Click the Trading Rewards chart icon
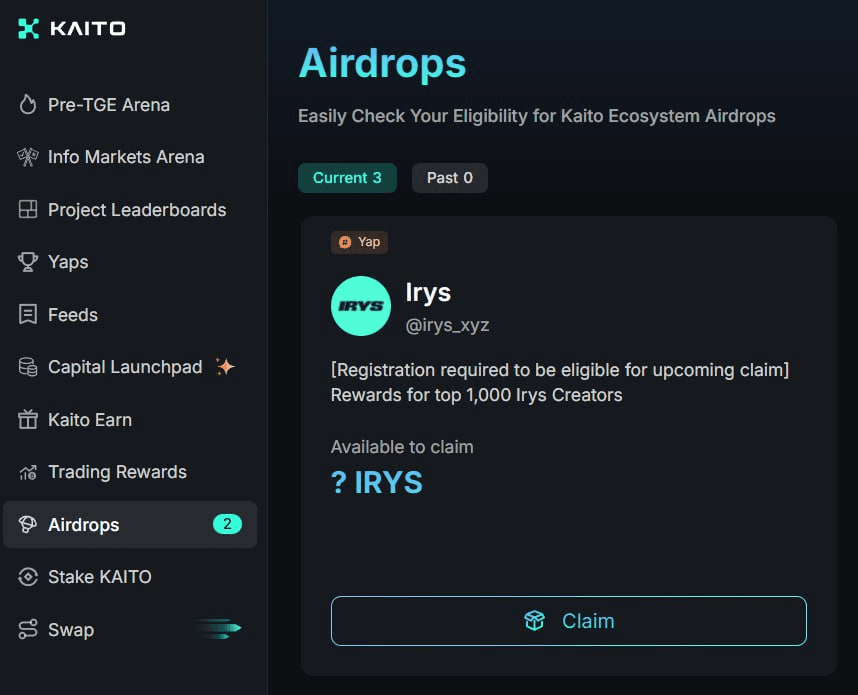Viewport: 858px width, 695px height. 28,472
